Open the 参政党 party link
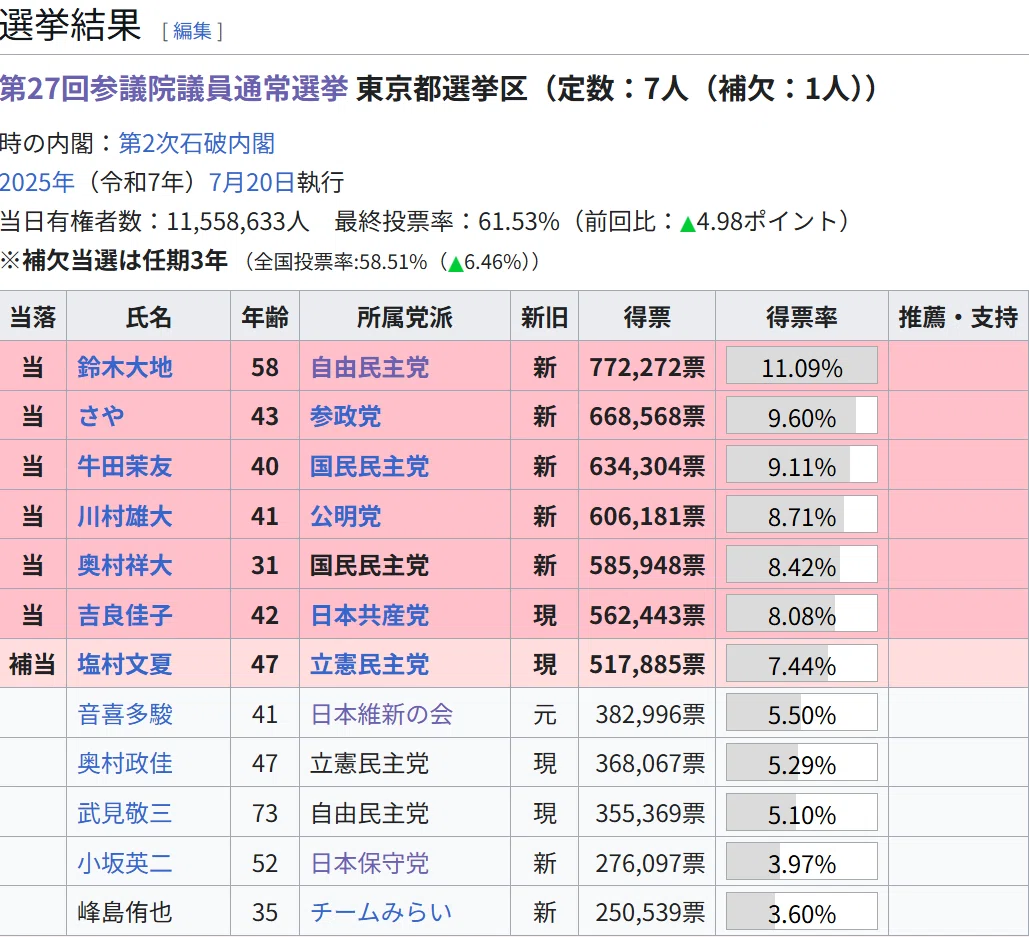Image resolution: width=1029 pixels, height=937 pixels. [x=346, y=416]
